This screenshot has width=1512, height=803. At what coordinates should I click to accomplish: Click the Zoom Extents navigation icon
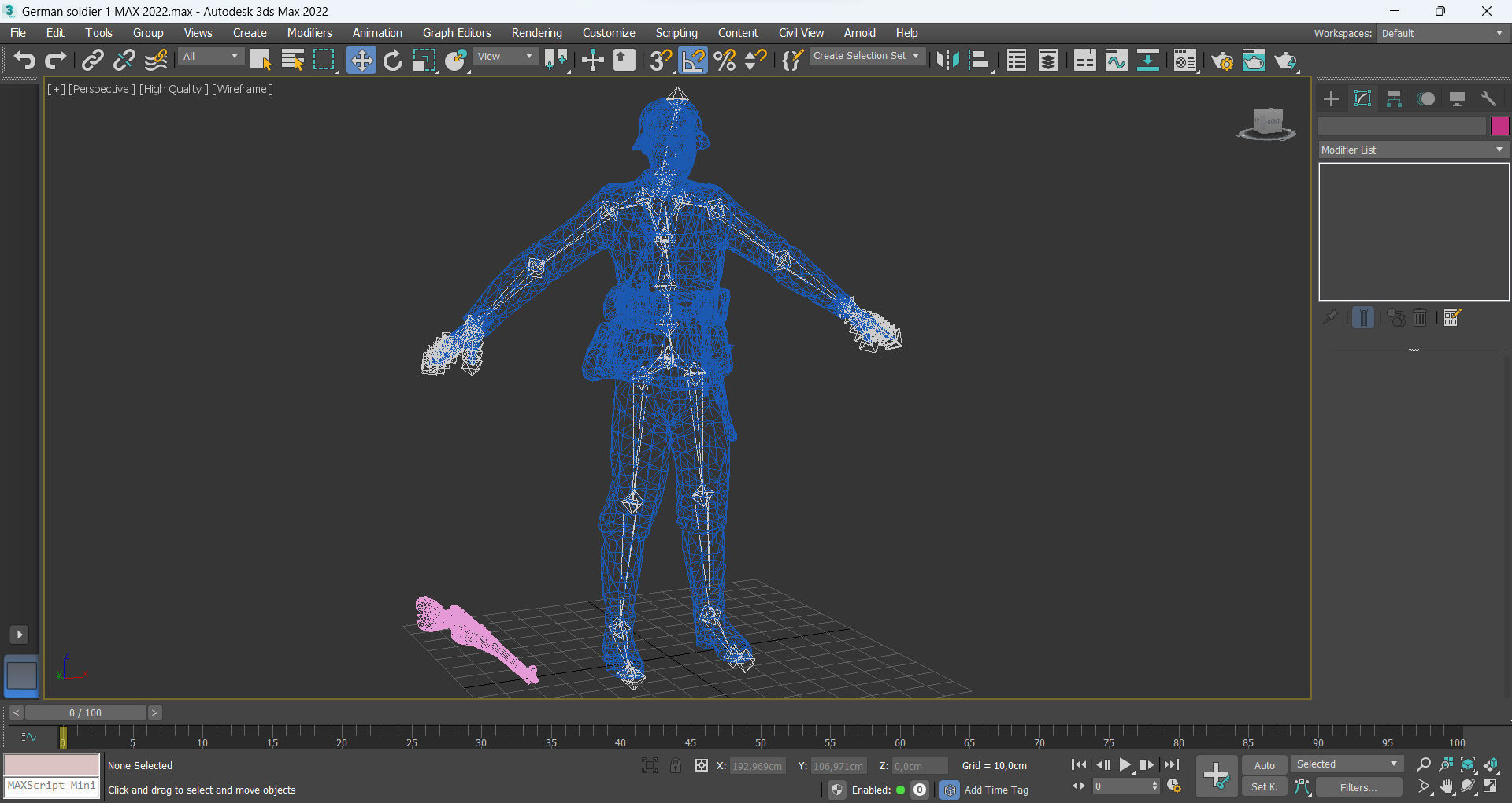coord(1469,764)
